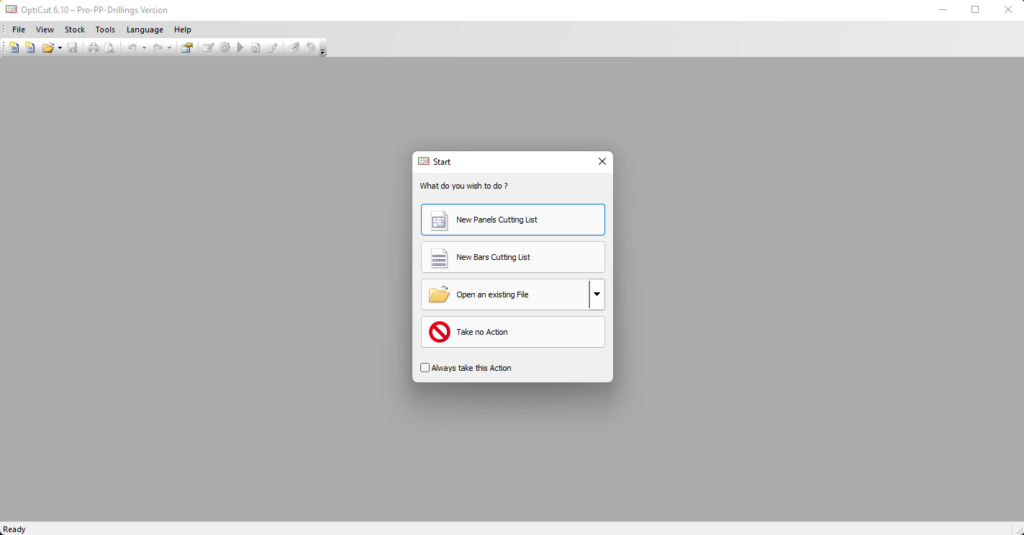Click the label tag toolbar icon
1024x535 pixels.
[294, 48]
